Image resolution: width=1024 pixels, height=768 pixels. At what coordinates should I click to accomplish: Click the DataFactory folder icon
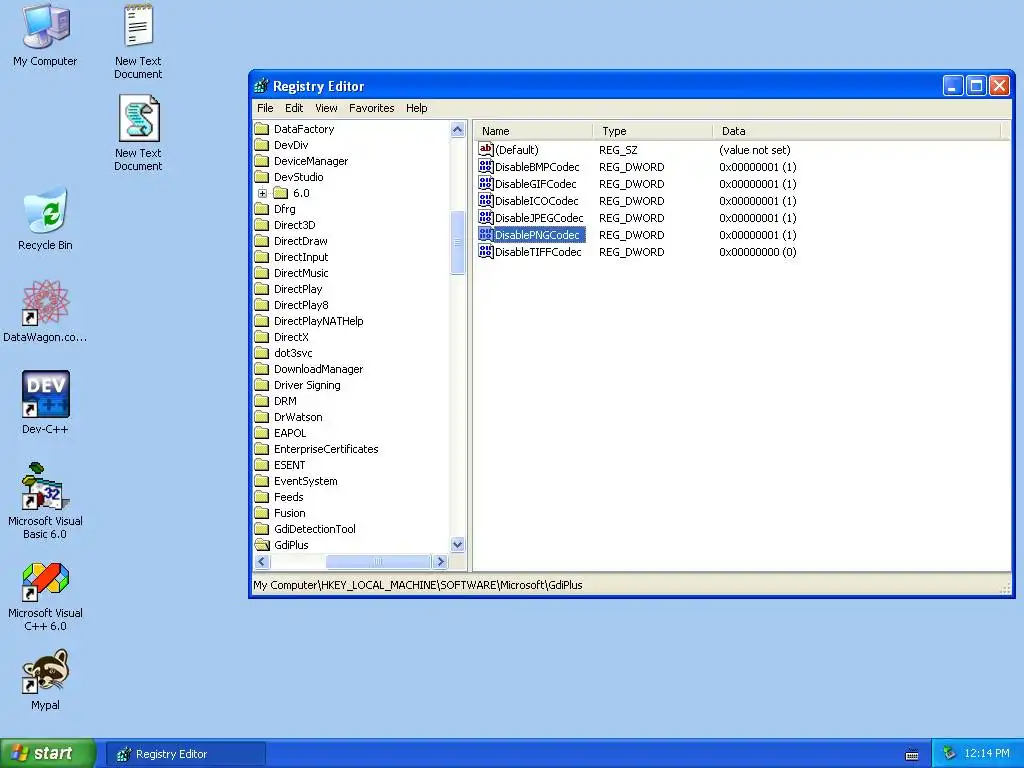[x=262, y=129]
